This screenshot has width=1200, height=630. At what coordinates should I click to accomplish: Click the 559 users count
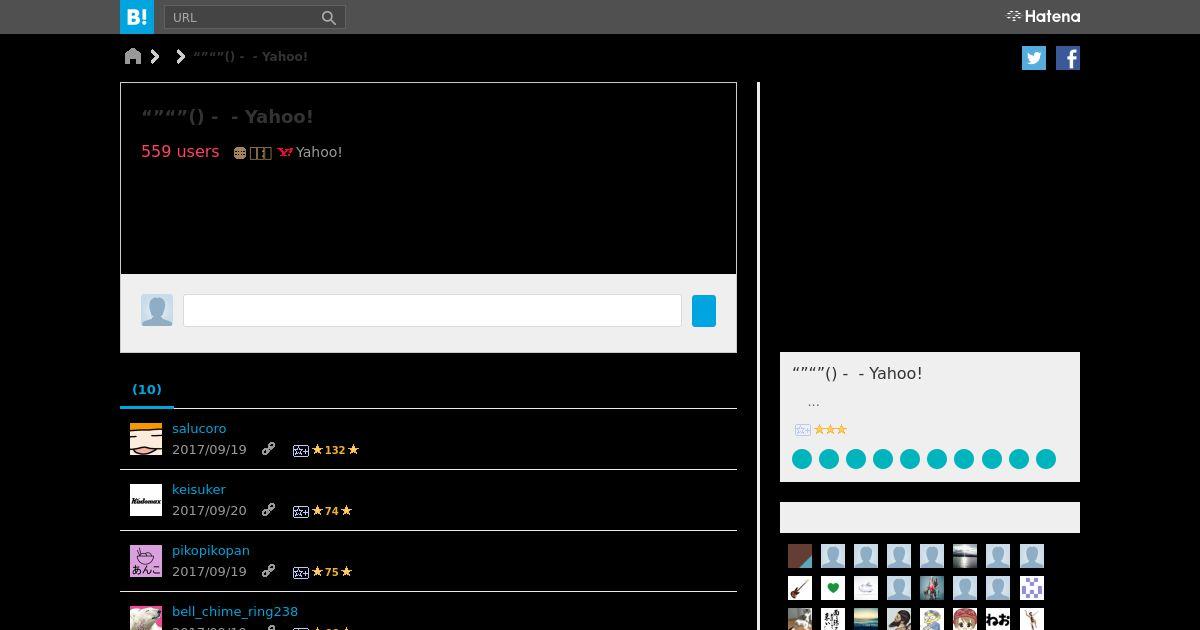180,151
